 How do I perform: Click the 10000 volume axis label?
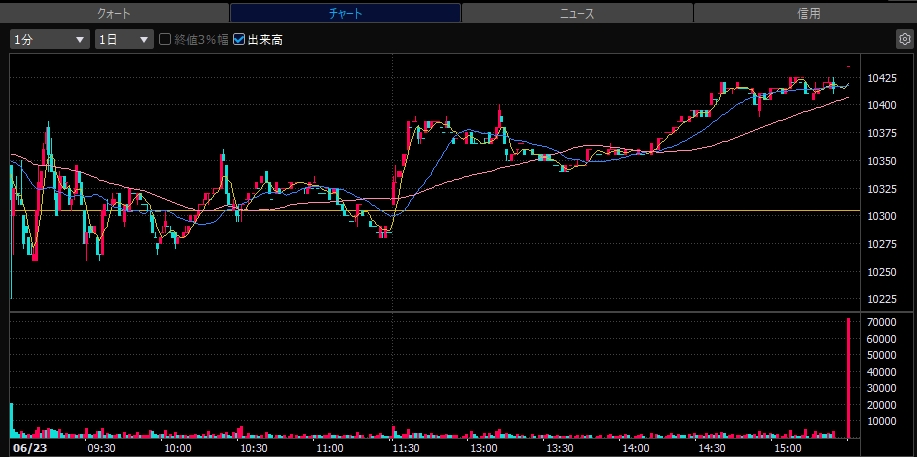click(882, 421)
